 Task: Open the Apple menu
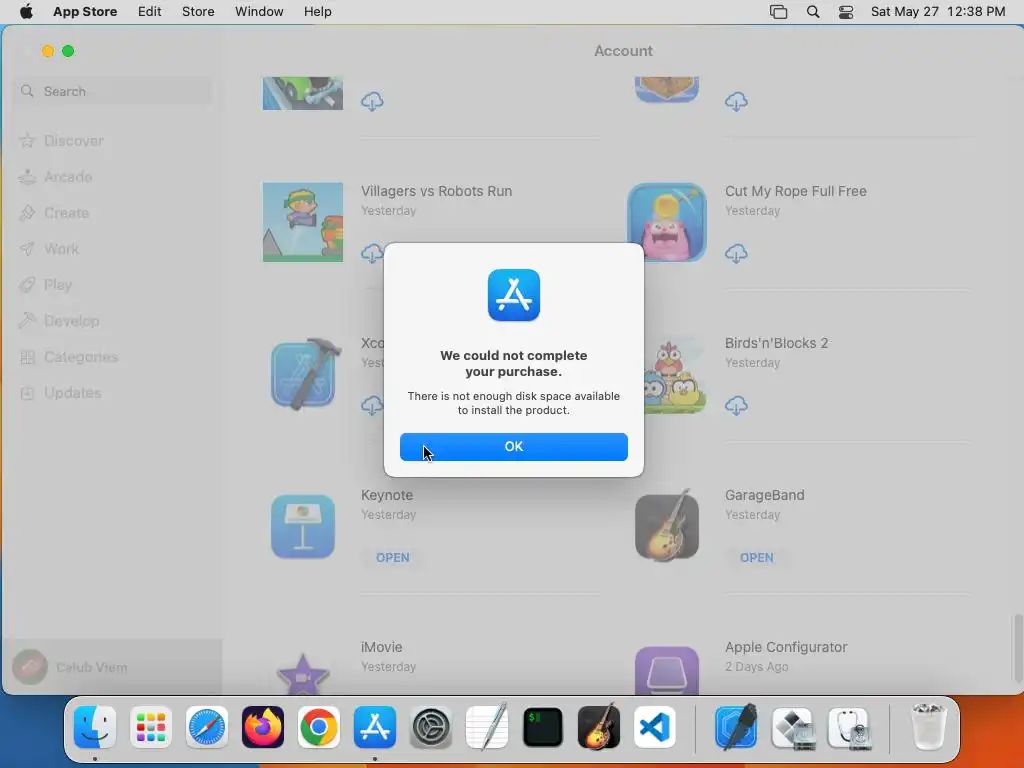tap(26, 12)
